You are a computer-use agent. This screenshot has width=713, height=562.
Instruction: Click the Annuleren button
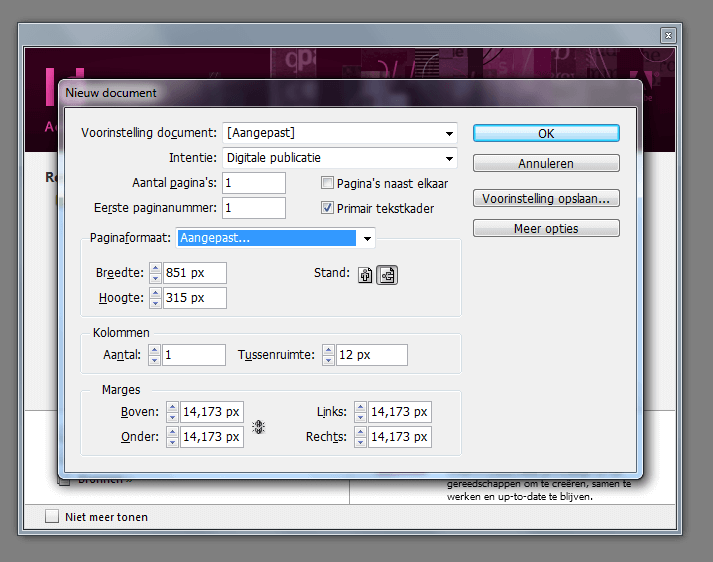(x=546, y=163)
